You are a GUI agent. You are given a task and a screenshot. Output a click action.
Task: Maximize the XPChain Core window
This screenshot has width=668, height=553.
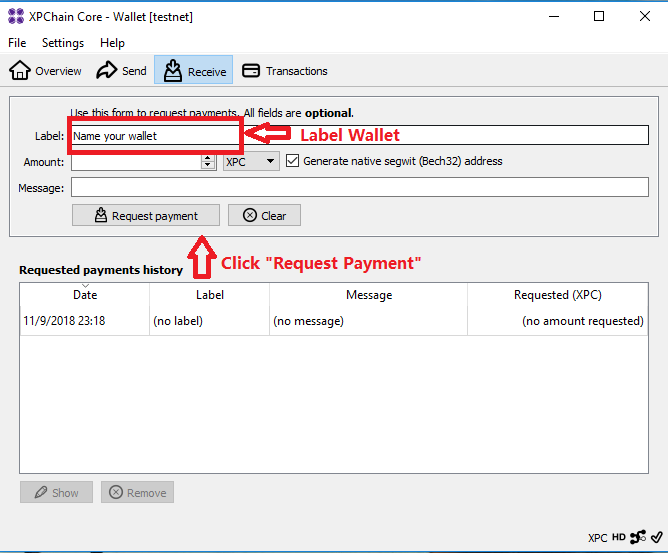pos(599,17)
